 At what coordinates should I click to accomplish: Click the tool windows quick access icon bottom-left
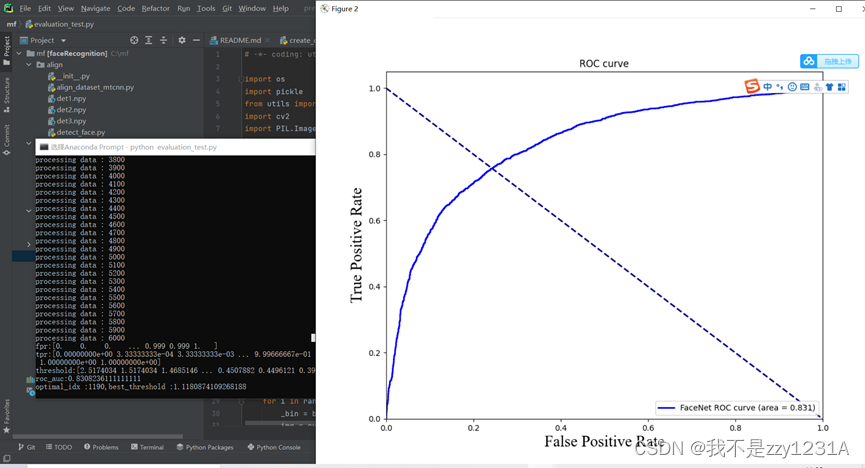coord(7,459)
